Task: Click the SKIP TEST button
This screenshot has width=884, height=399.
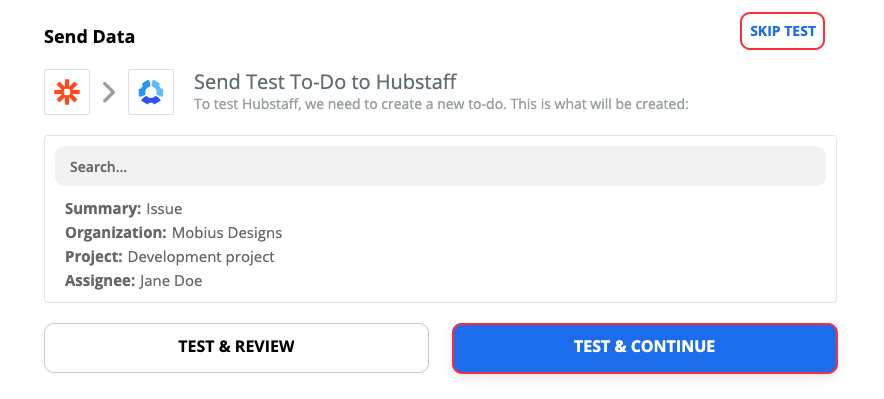Action: pos(783,31)
